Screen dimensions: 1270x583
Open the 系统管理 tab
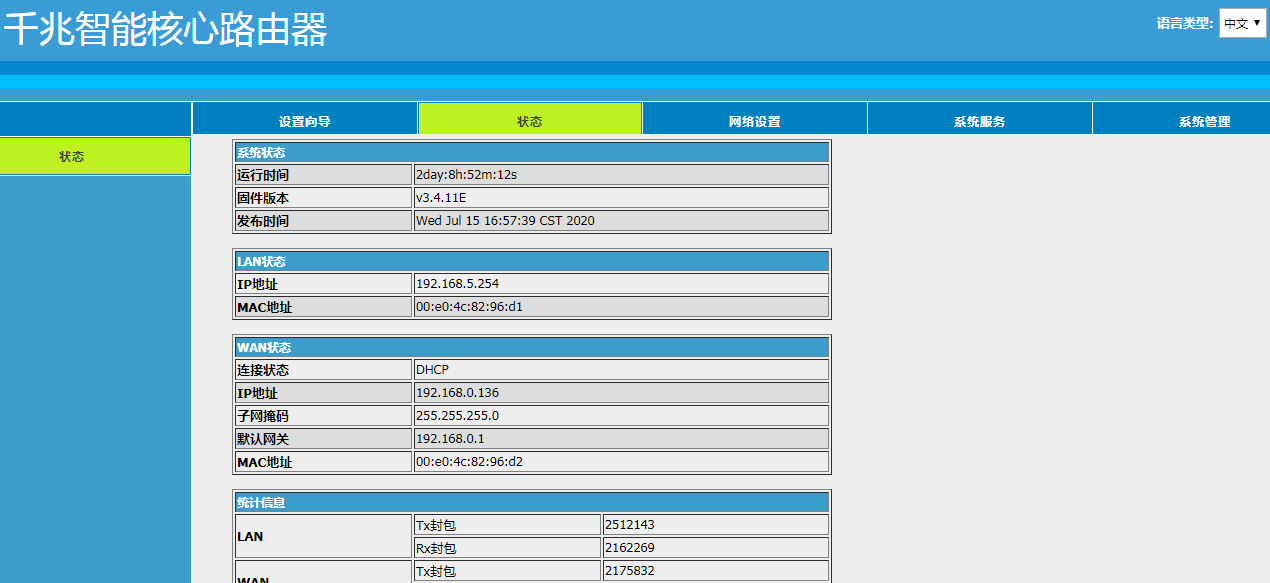point(1204,121)
